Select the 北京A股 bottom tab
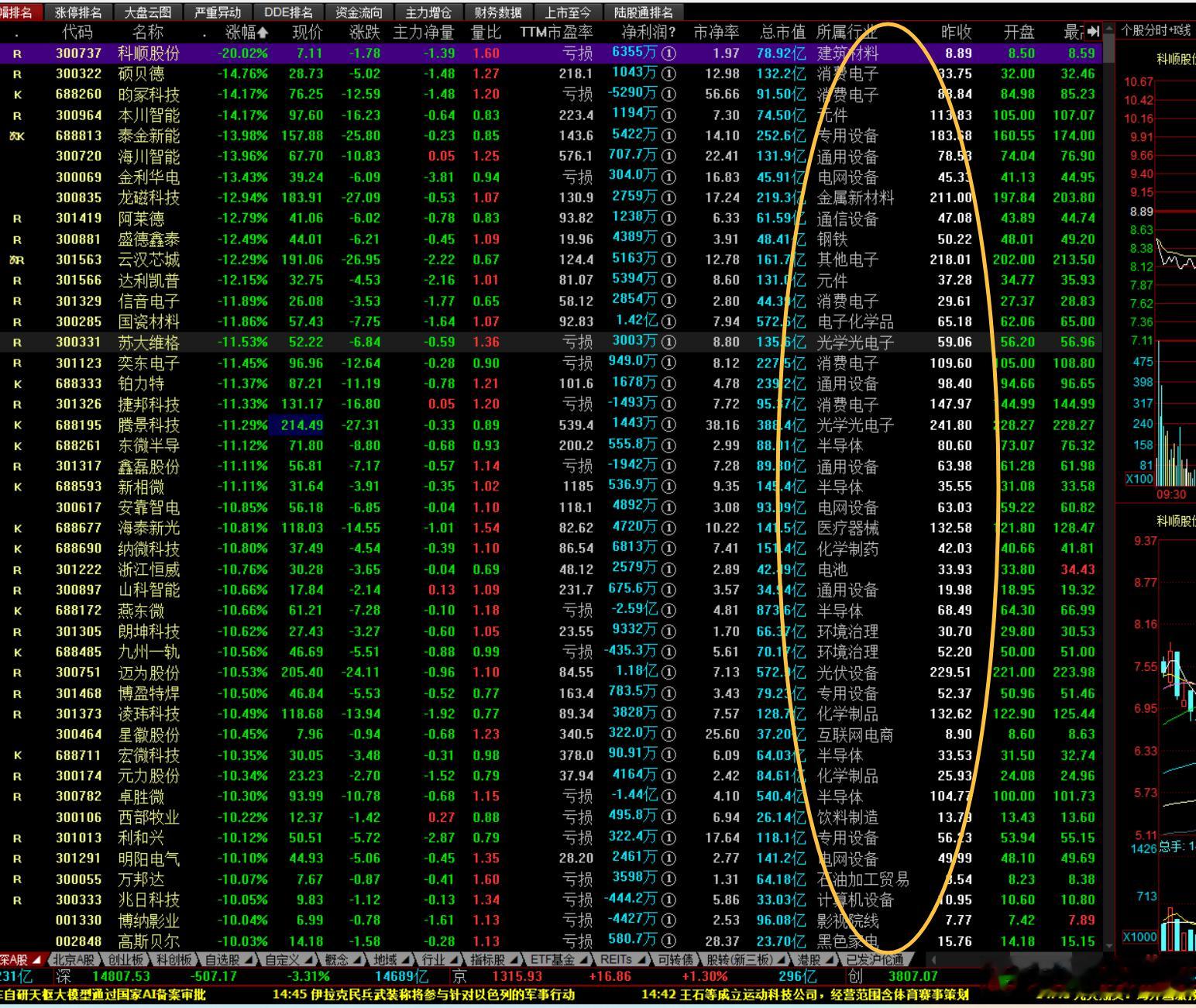 [x=73, y=959]
